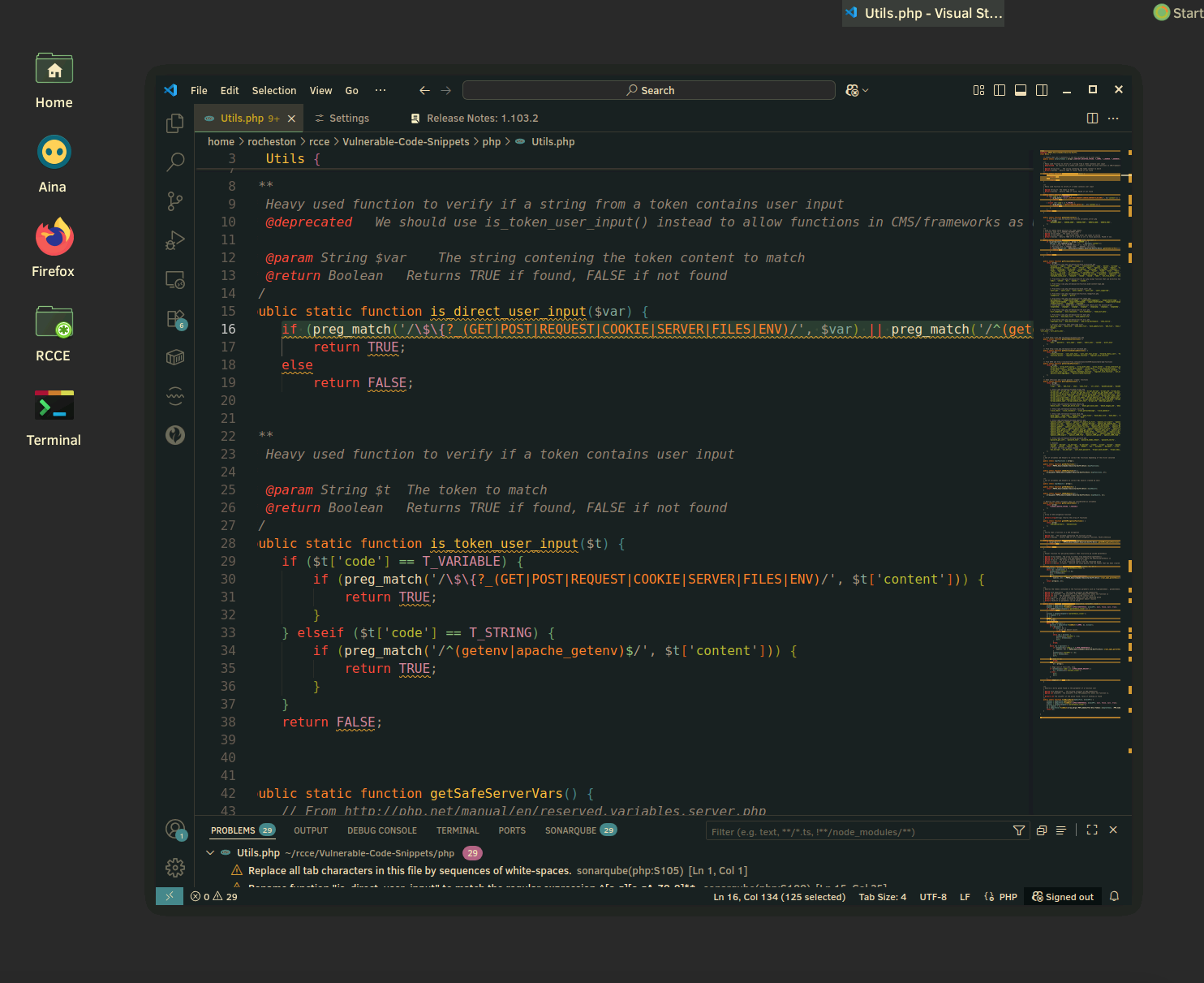This screenshot has height=983, width=1204.
Task: Toggle the primary side bar visibility
Action: (1000, 90)
